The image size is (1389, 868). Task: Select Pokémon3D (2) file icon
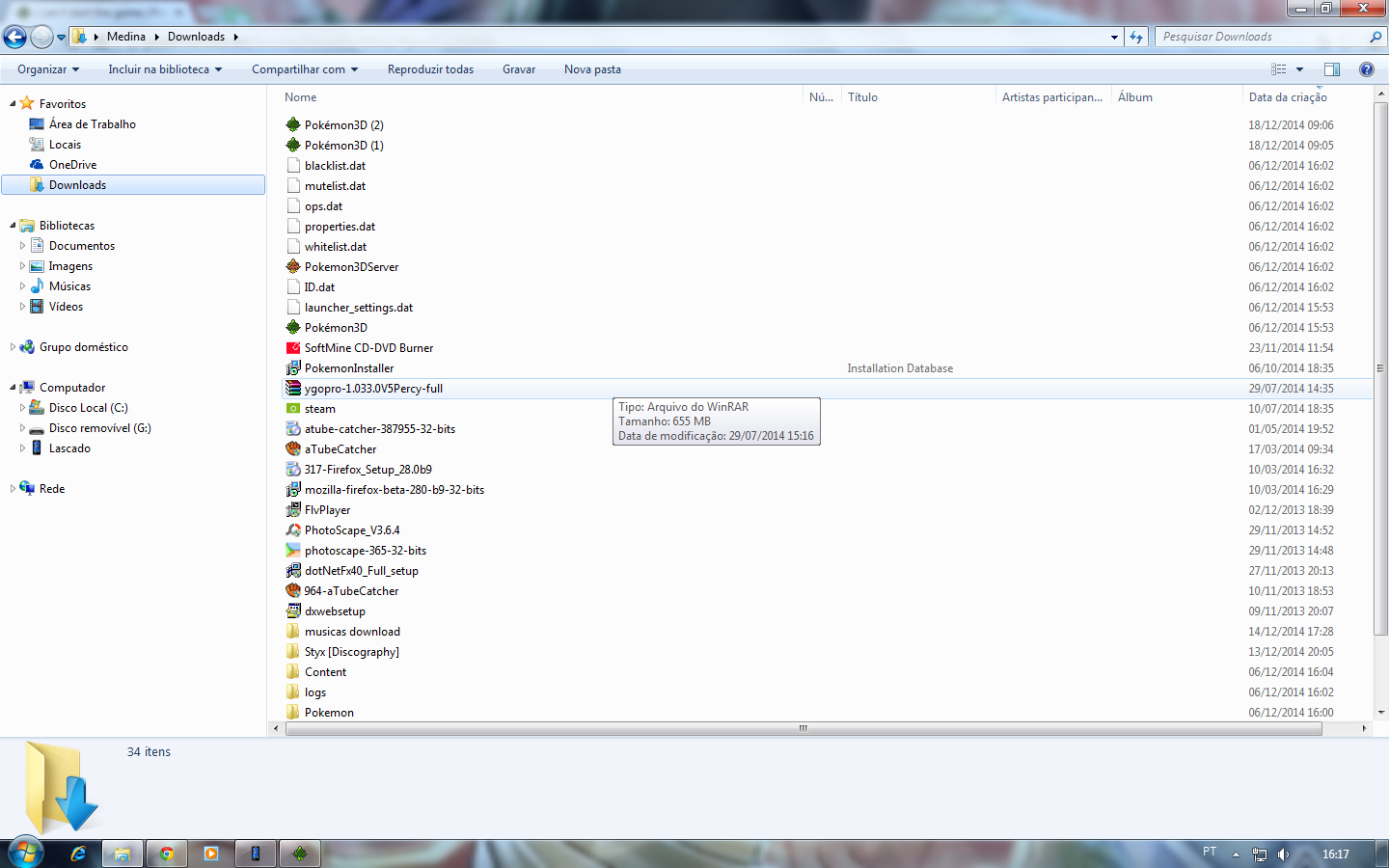click(x=293, y=124)
